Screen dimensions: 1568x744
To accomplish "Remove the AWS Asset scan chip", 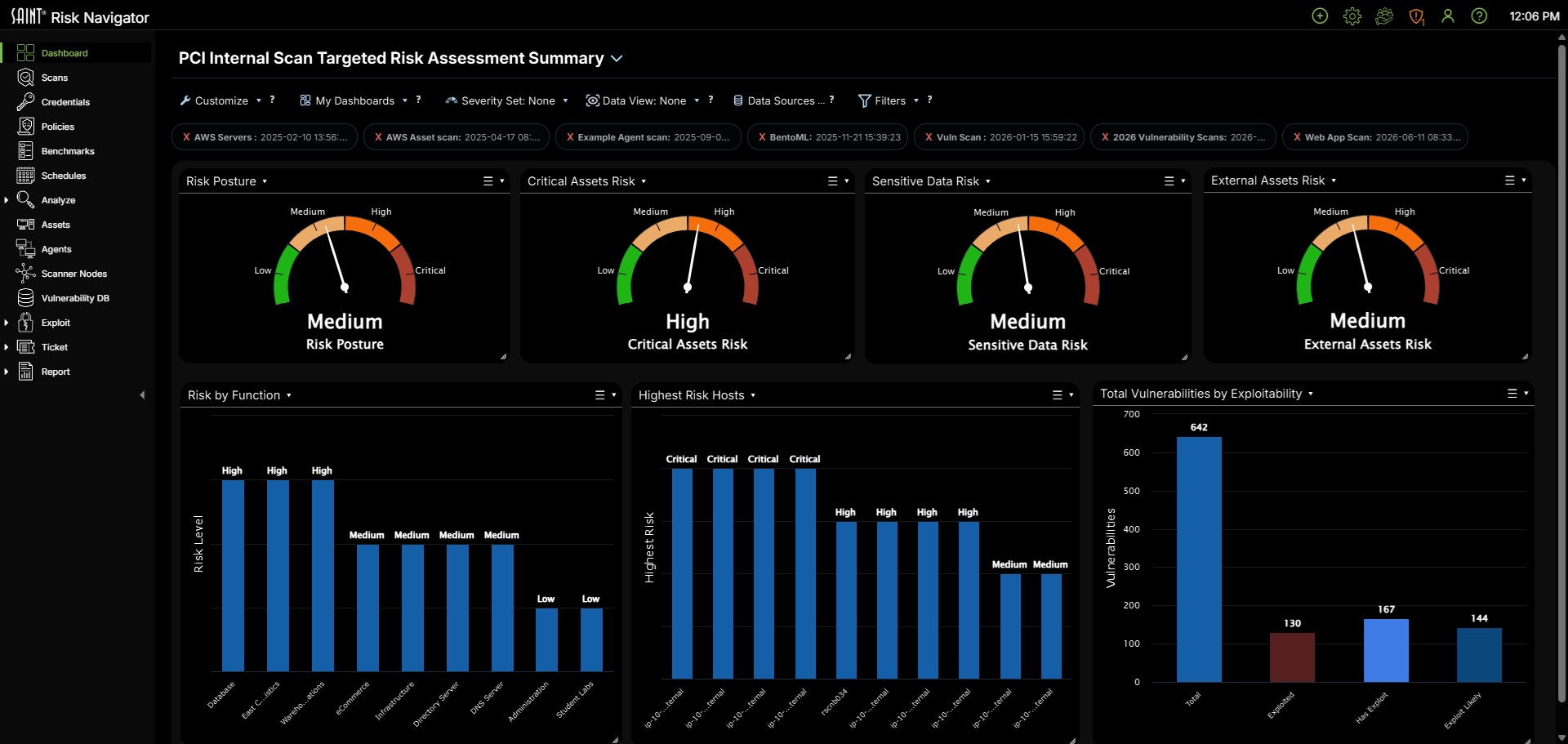I will 378,137.
